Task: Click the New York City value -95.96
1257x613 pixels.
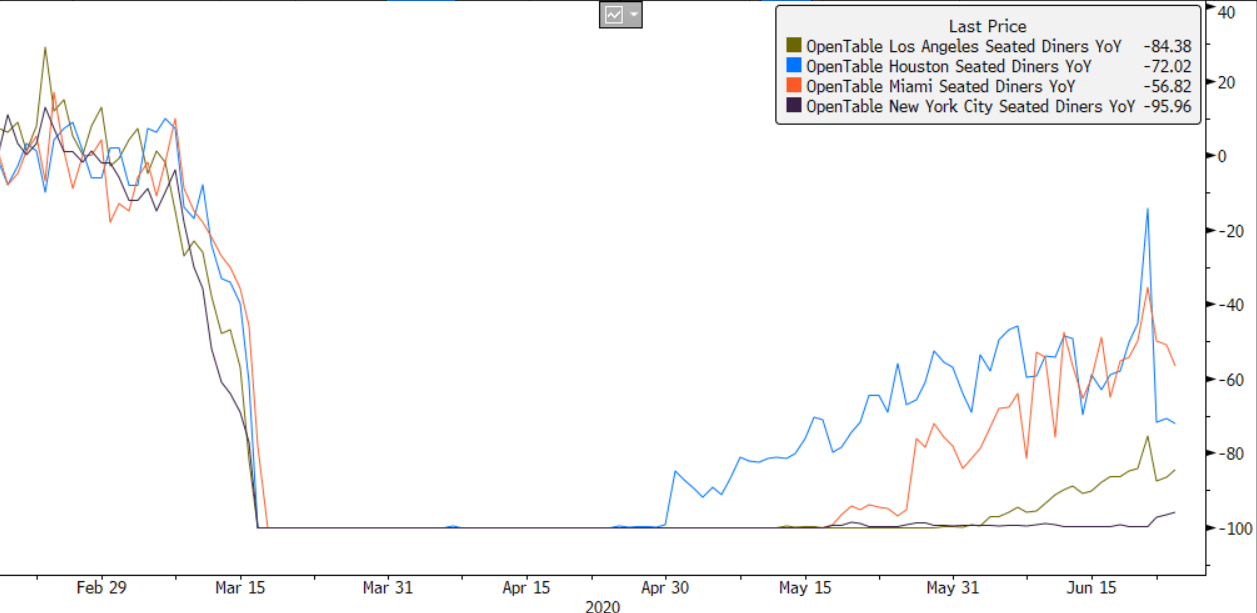Action: (1167, 106)
